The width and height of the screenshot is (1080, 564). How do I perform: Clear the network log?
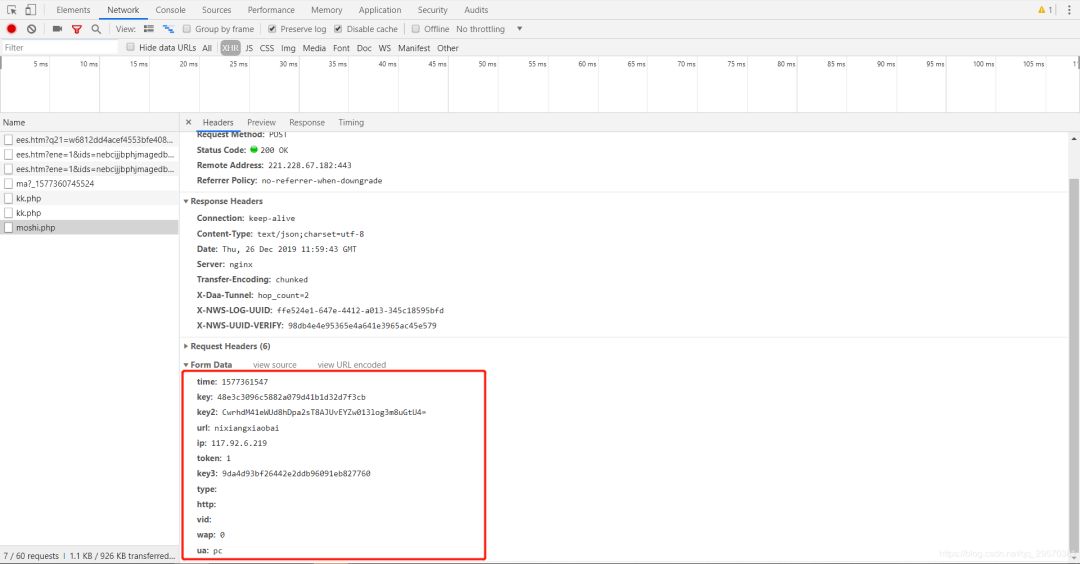[x=31, y=29]
